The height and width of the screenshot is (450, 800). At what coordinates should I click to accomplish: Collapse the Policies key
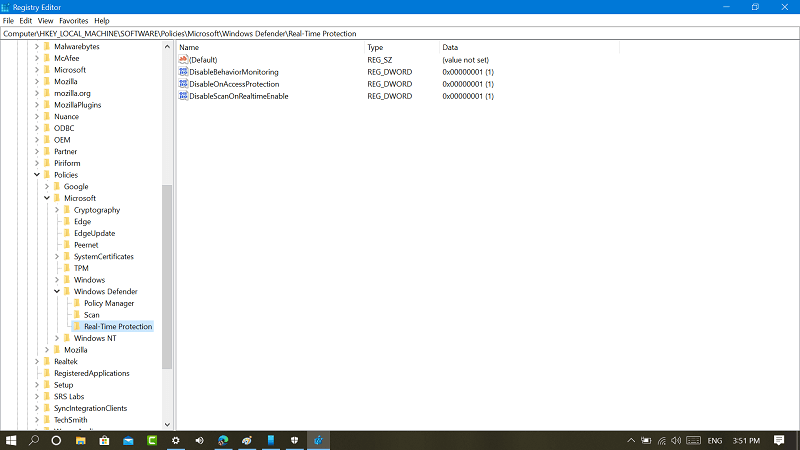[37, 175]
